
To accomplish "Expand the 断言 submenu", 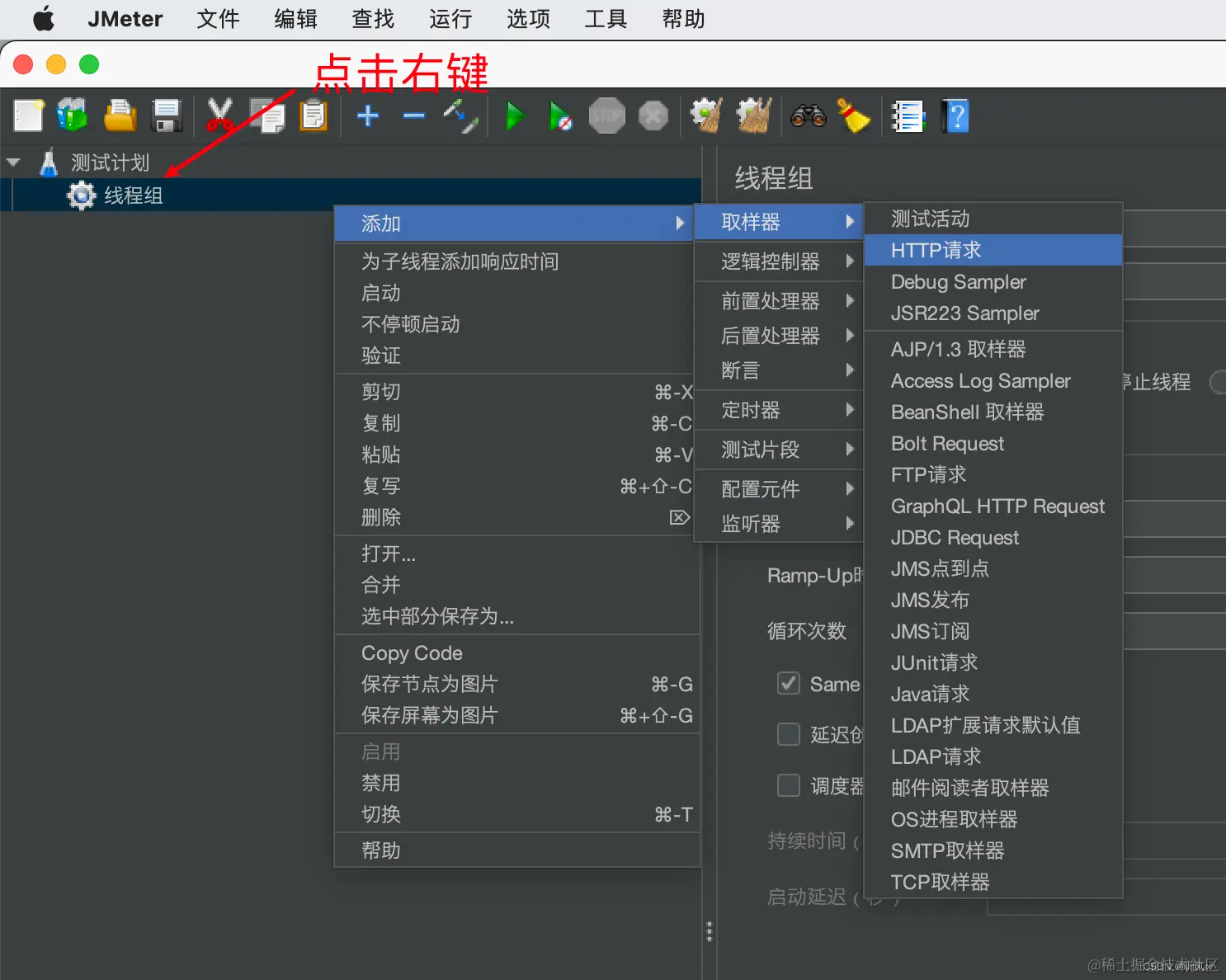I will pos(778,370).
